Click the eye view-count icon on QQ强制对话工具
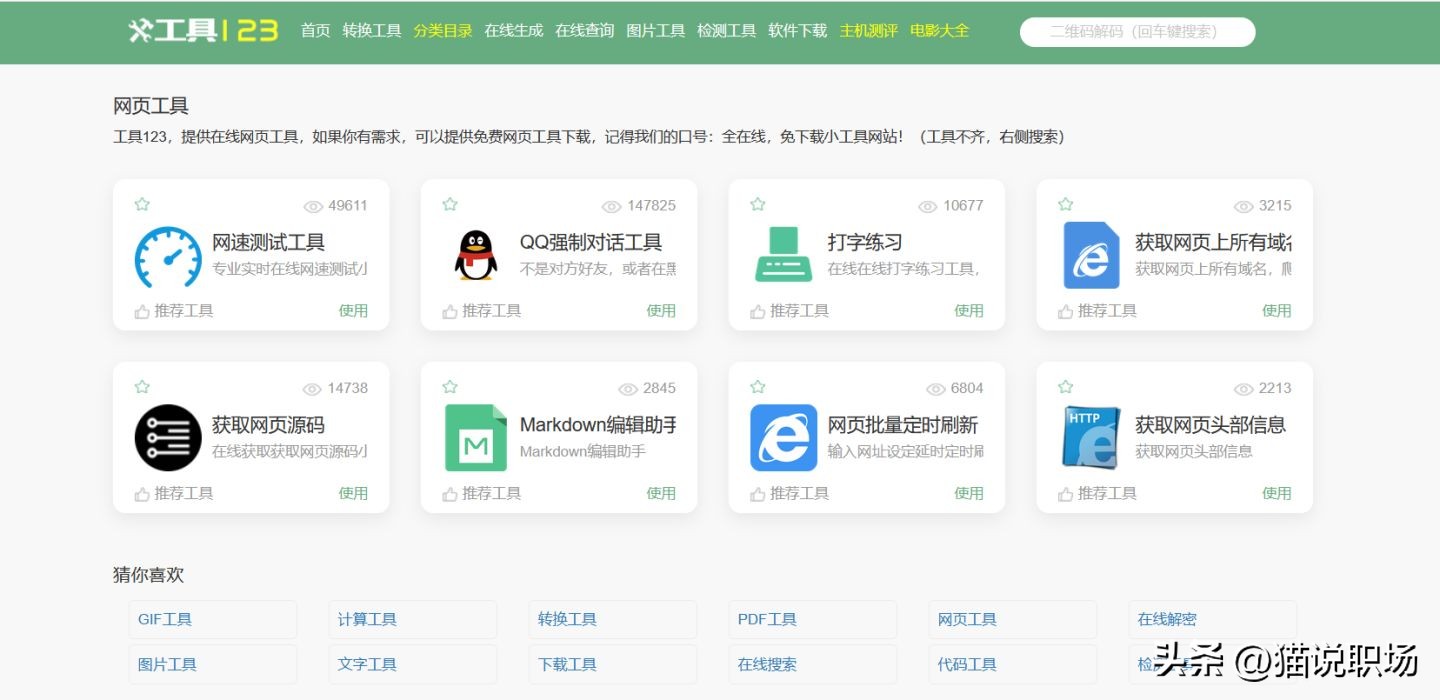Viewport: 1440px width, 700px height. 611,206
